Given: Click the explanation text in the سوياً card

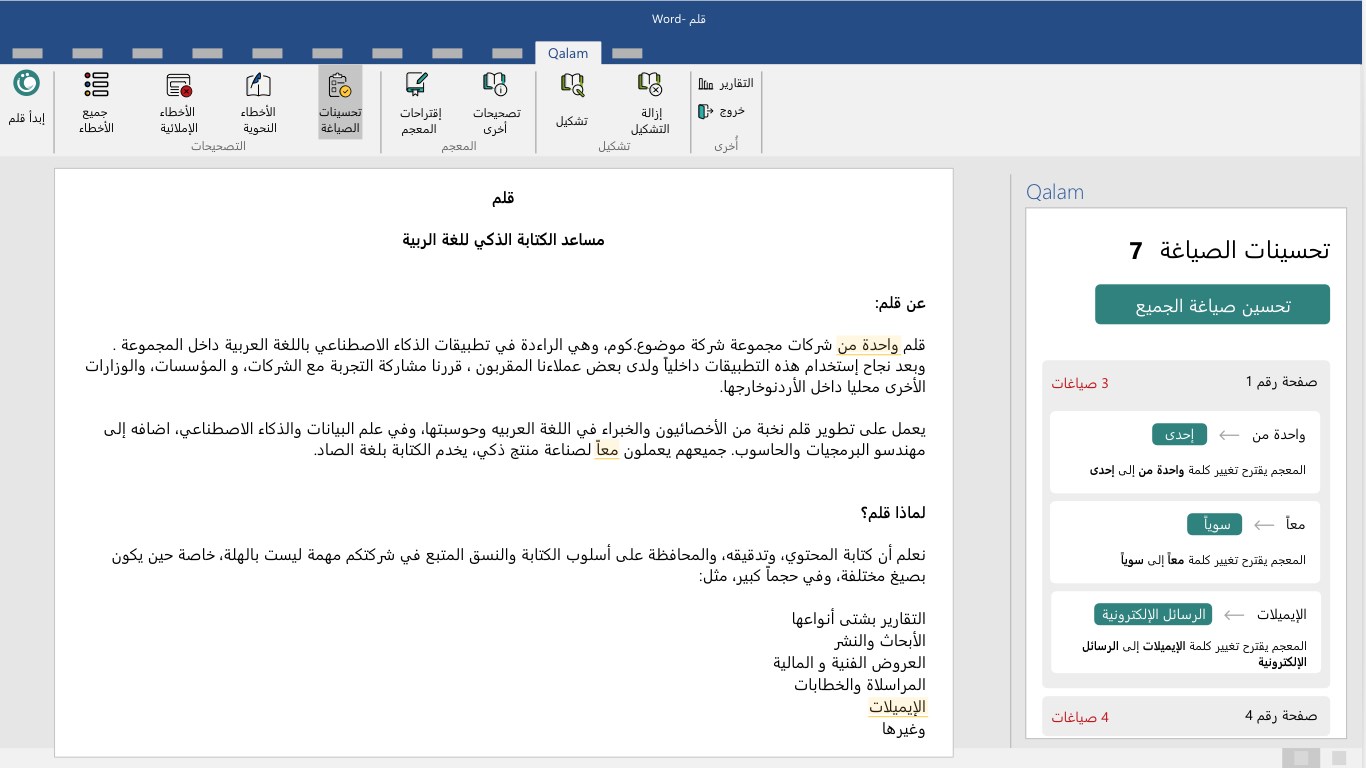Looking at the screenshot, I should pos(1213,560).
